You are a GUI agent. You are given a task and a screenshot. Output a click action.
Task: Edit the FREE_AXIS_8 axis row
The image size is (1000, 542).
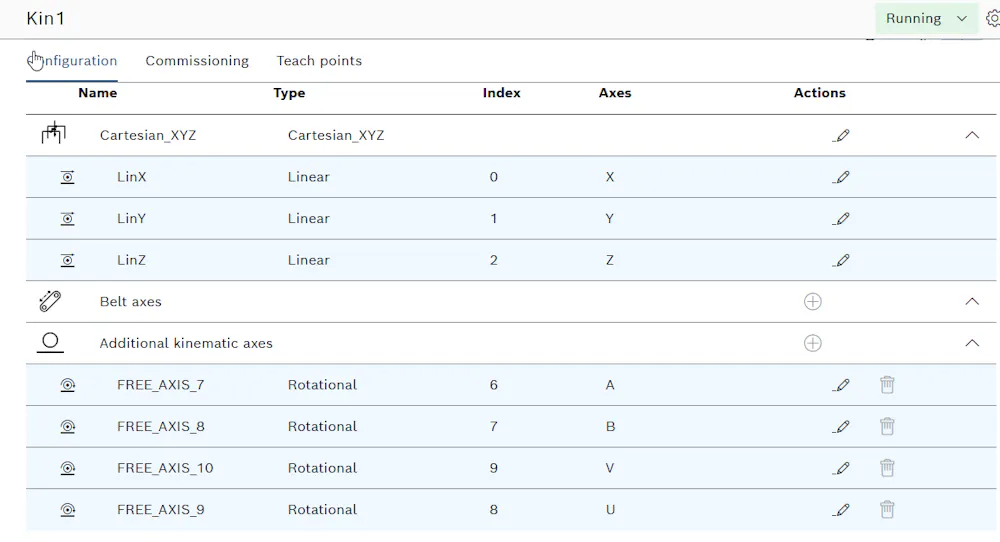841,426
